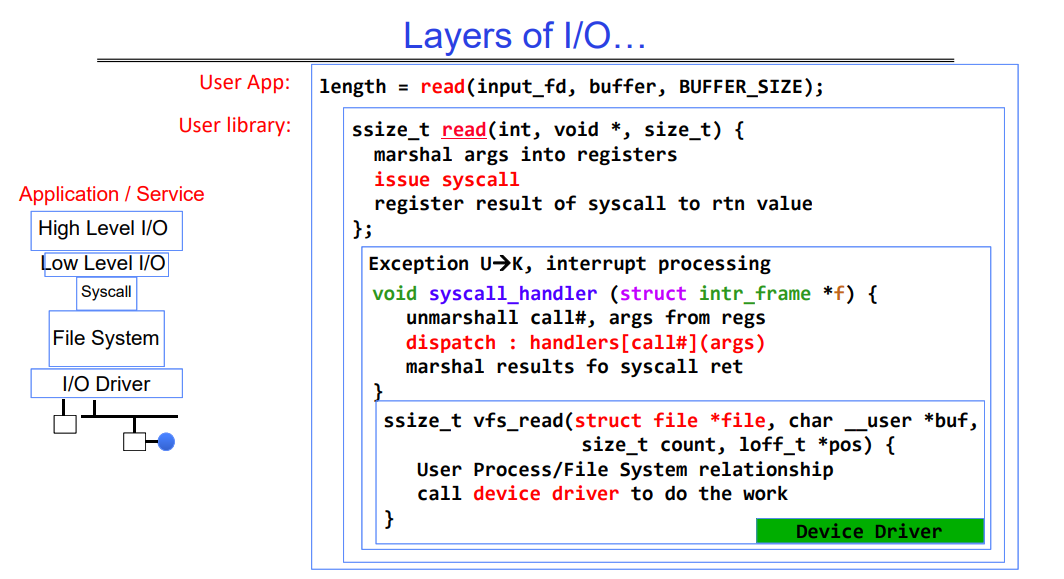Open the underlined read function link
The height and width of the screenshot is (579, 1064).
click(464, 130)
